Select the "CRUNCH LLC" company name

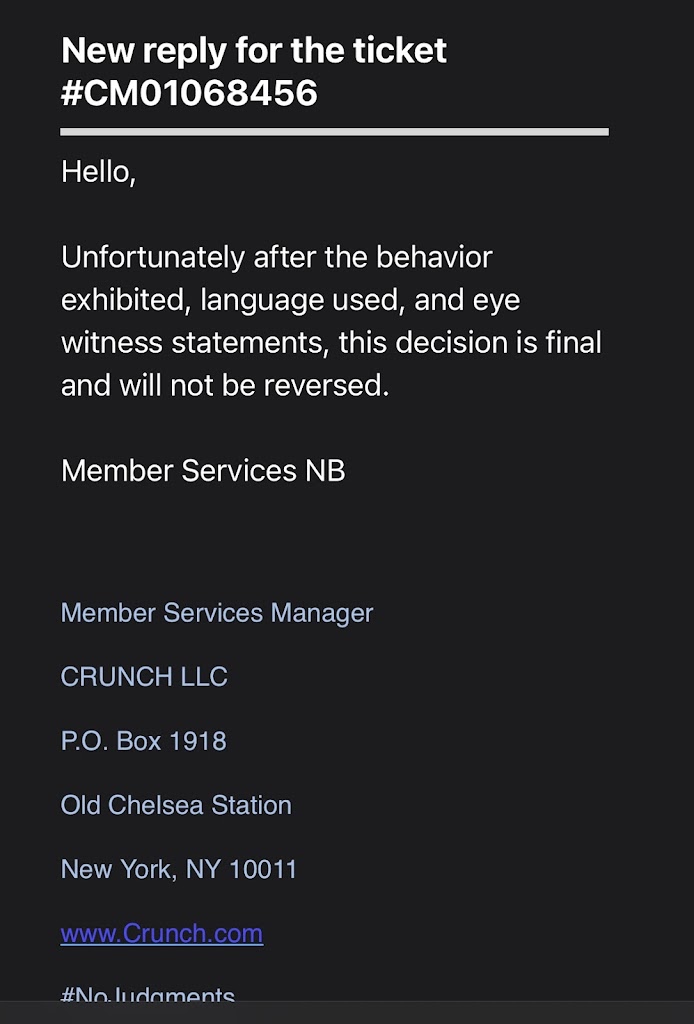(x=144, y=677)
